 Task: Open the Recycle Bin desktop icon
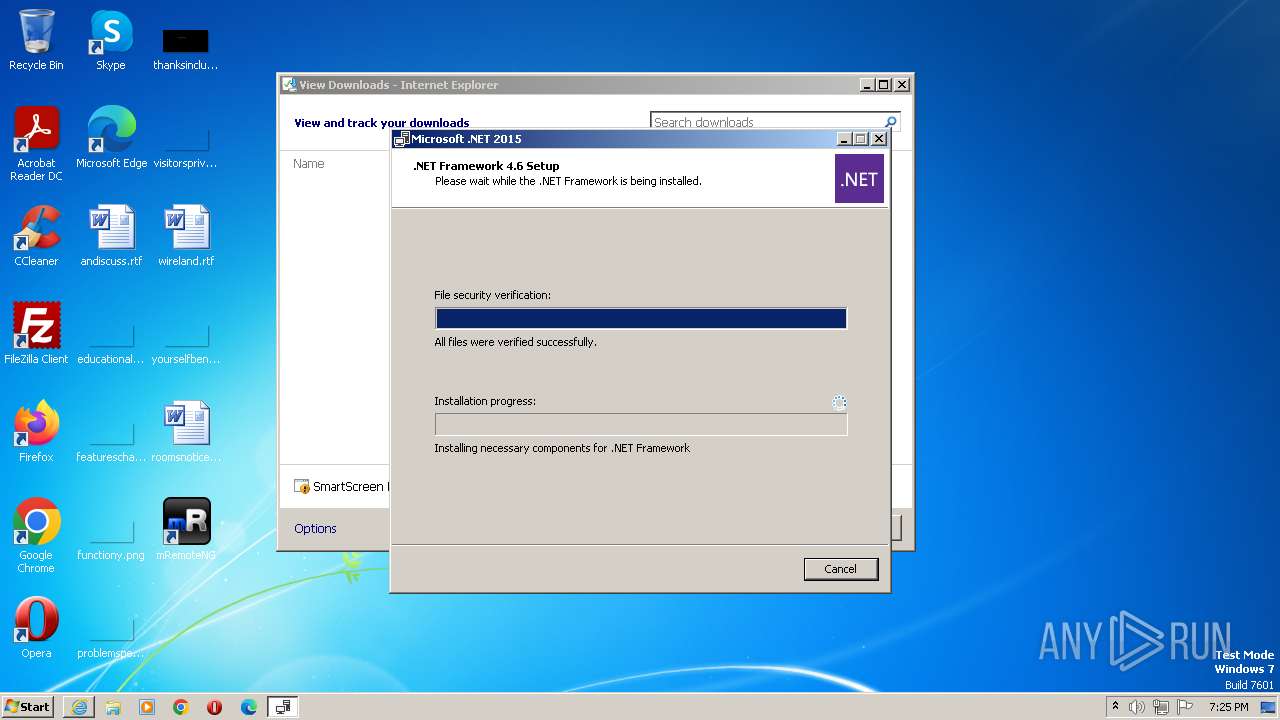[x=36, y=40]
